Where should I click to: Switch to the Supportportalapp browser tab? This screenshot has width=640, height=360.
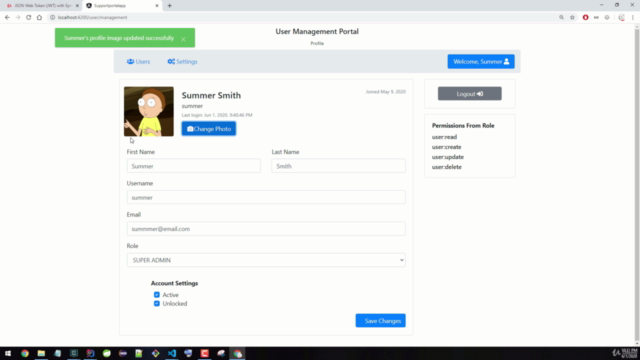pos(122,6)
